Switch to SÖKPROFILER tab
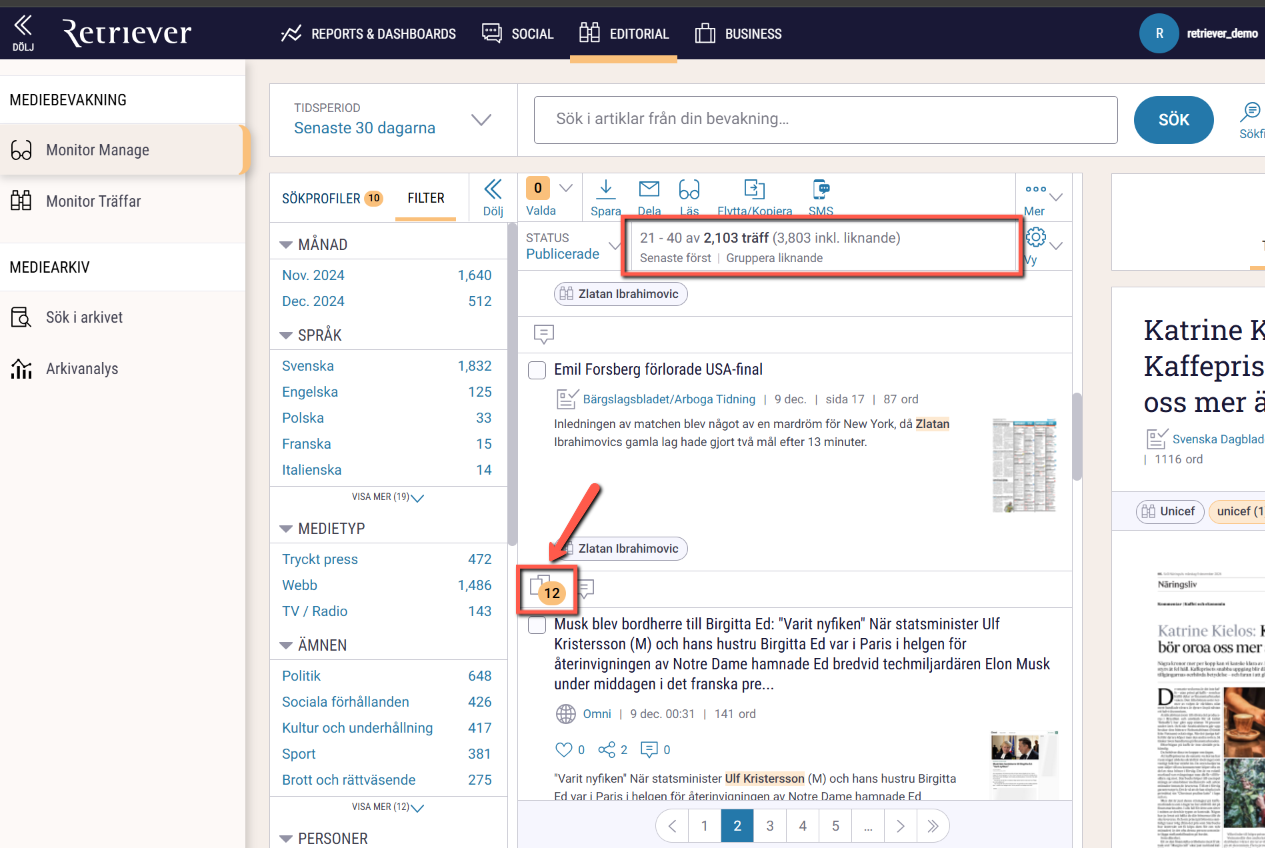The width and height of the screenshot is (1265, 848). tap(332, 198)
